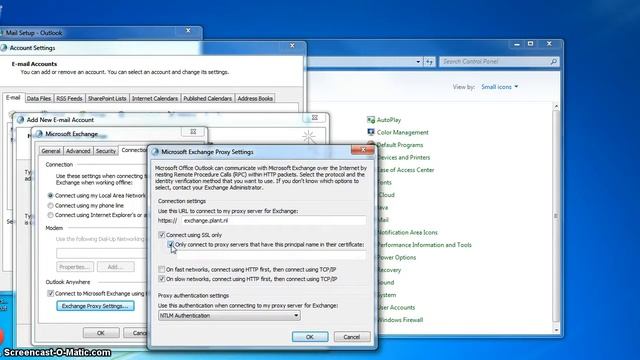This screenshot has width=640, height=360.
Task: Open Recovery in Control Panel
Action: click(389, 270)
